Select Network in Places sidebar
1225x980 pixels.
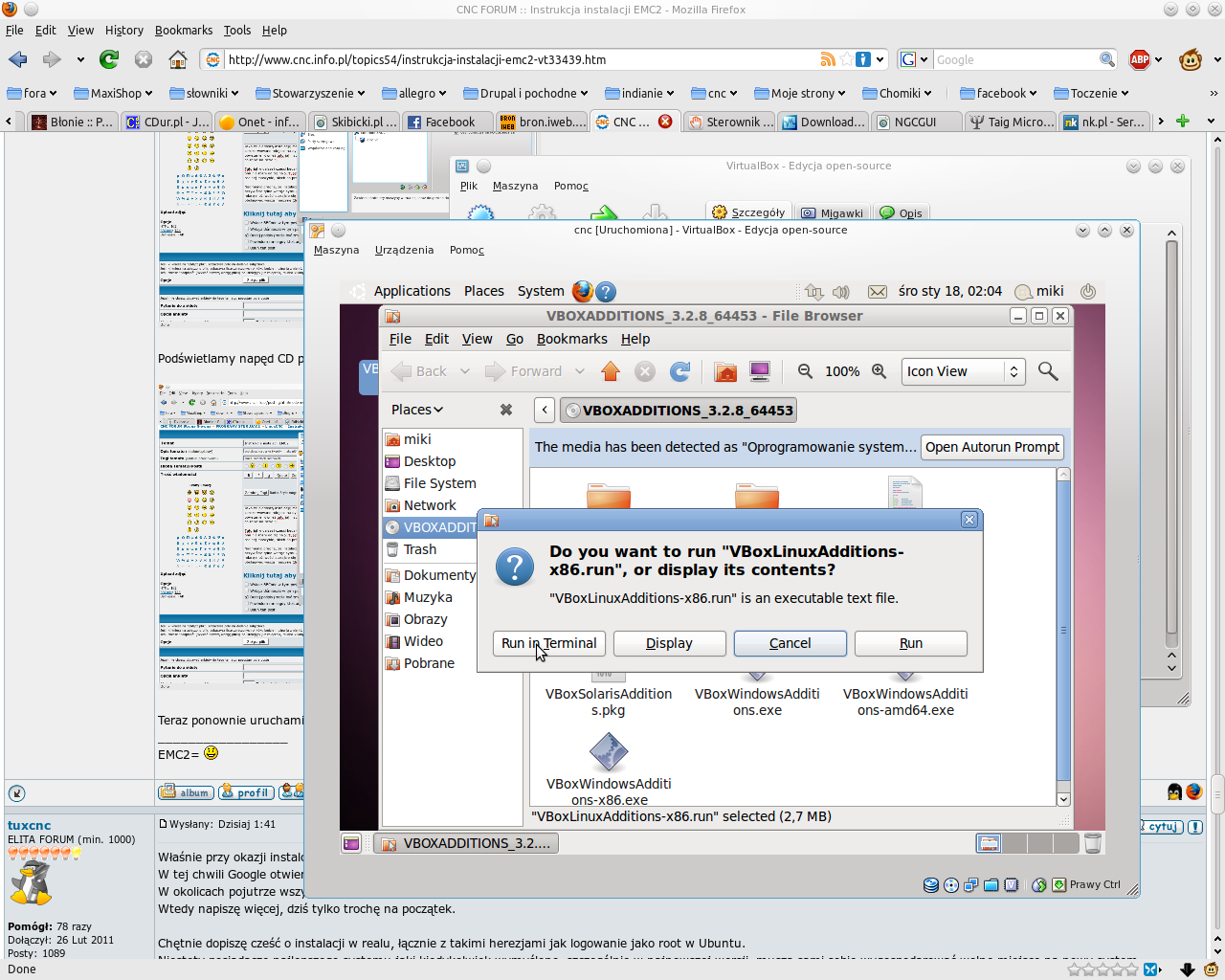click(430, 505)
